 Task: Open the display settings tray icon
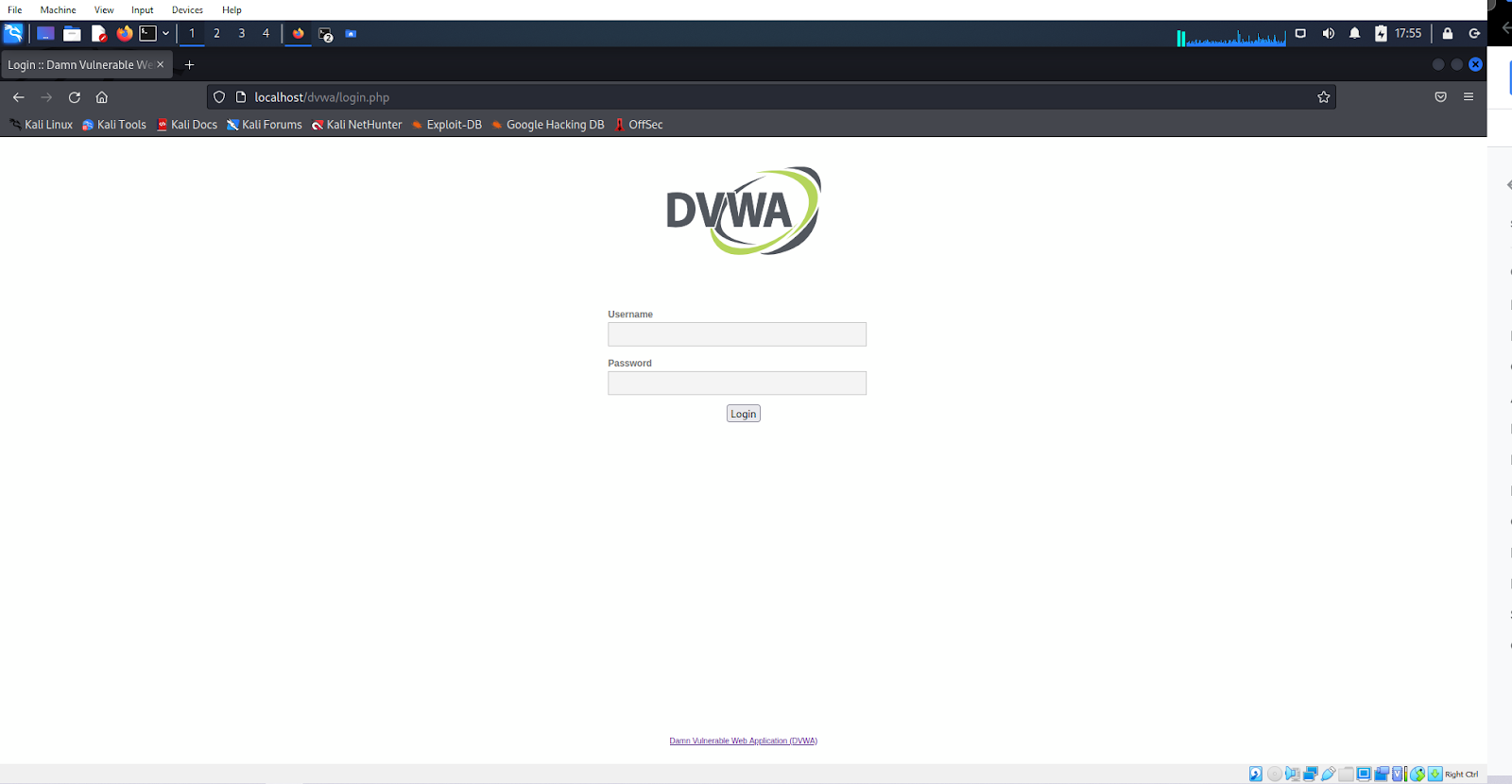click(x=1300, y=33)
